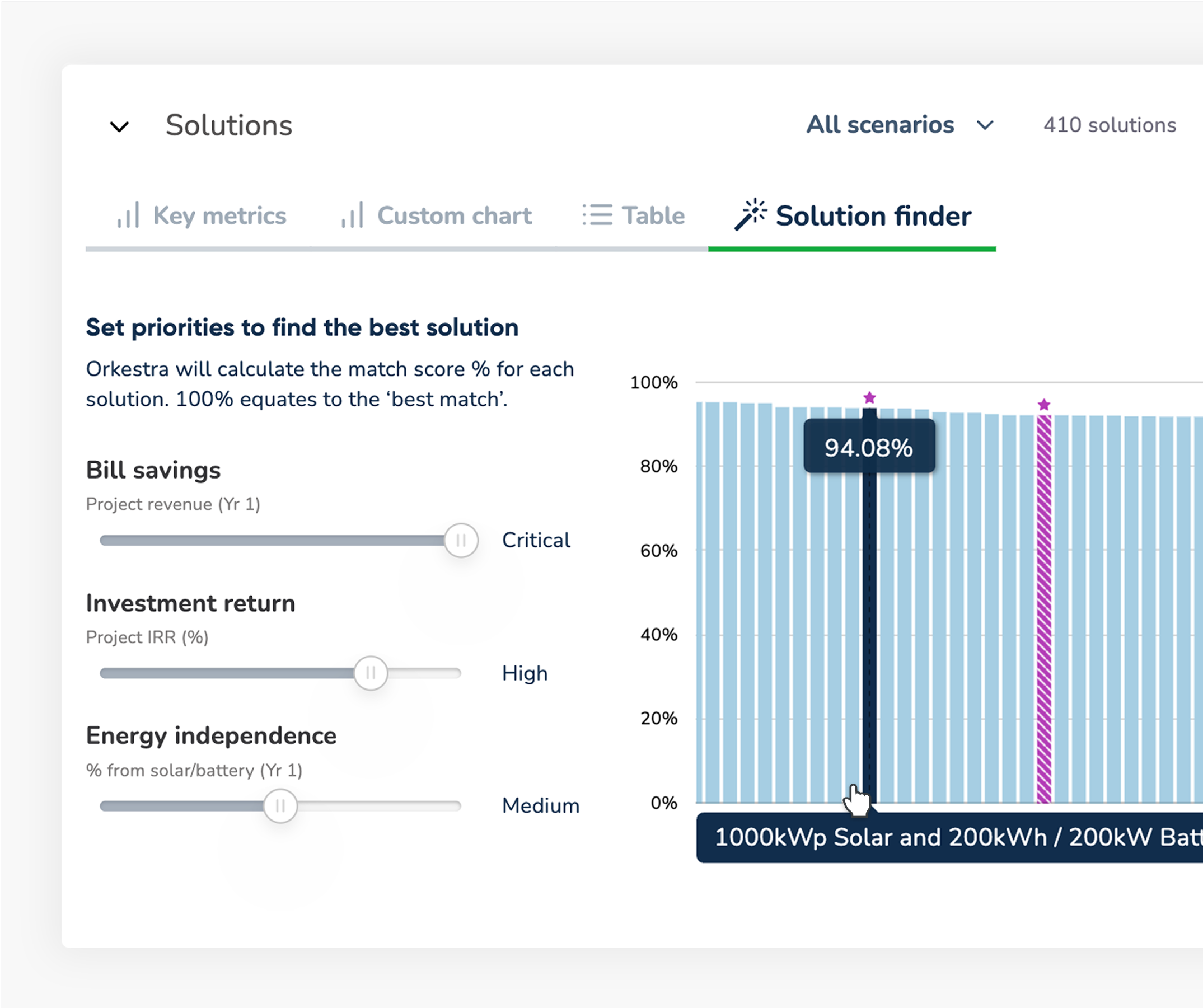Screen dimensions: 1203x1008
Task: Click the Energy independence slider handle
Action: (280, 807)
